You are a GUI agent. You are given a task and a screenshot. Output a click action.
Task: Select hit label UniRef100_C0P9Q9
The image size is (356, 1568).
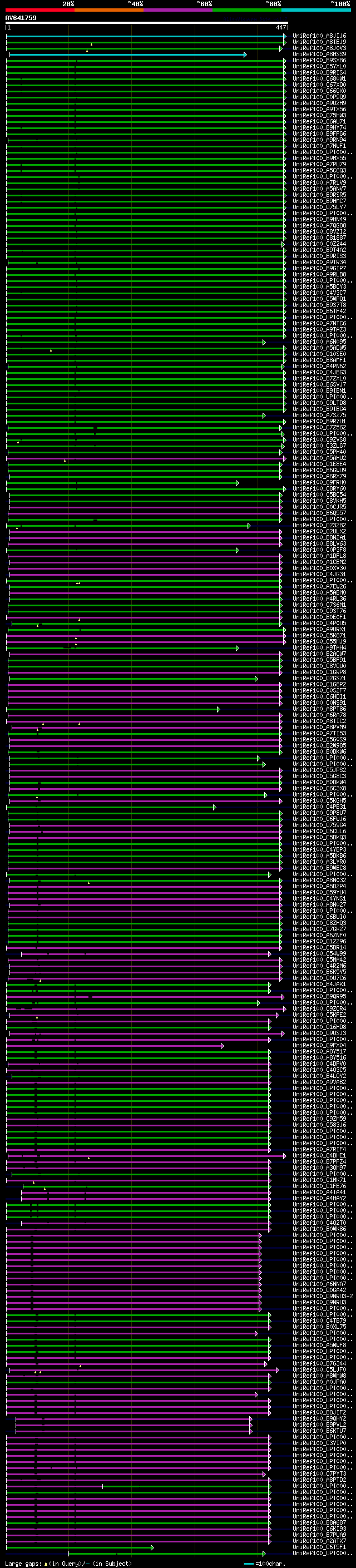(x=319, y=97)
